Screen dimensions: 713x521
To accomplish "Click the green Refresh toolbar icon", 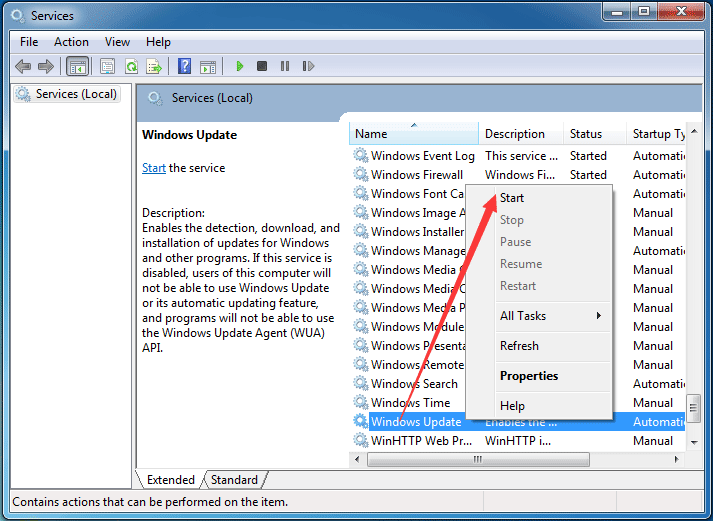I will [131, 66].
